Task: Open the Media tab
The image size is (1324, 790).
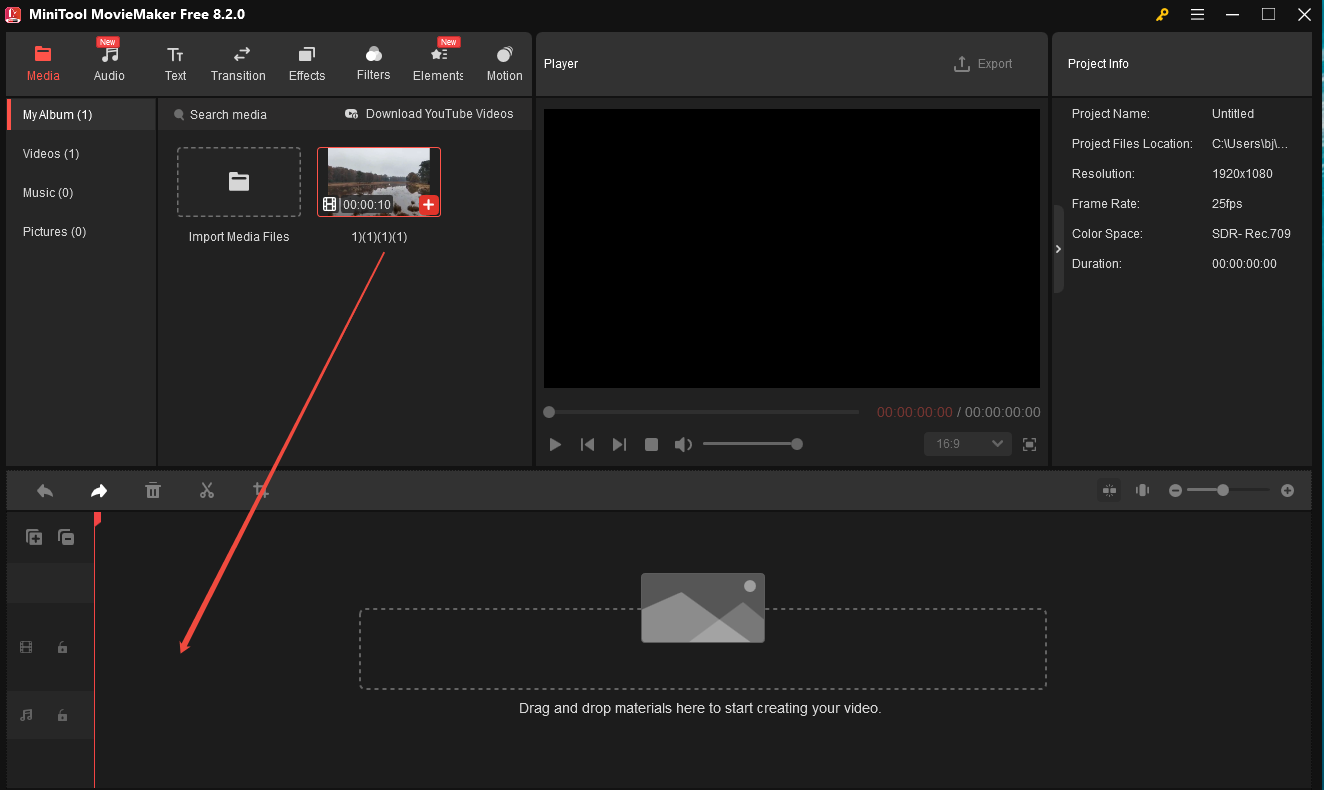Action: pyautogui.click(x=43, y=63)
